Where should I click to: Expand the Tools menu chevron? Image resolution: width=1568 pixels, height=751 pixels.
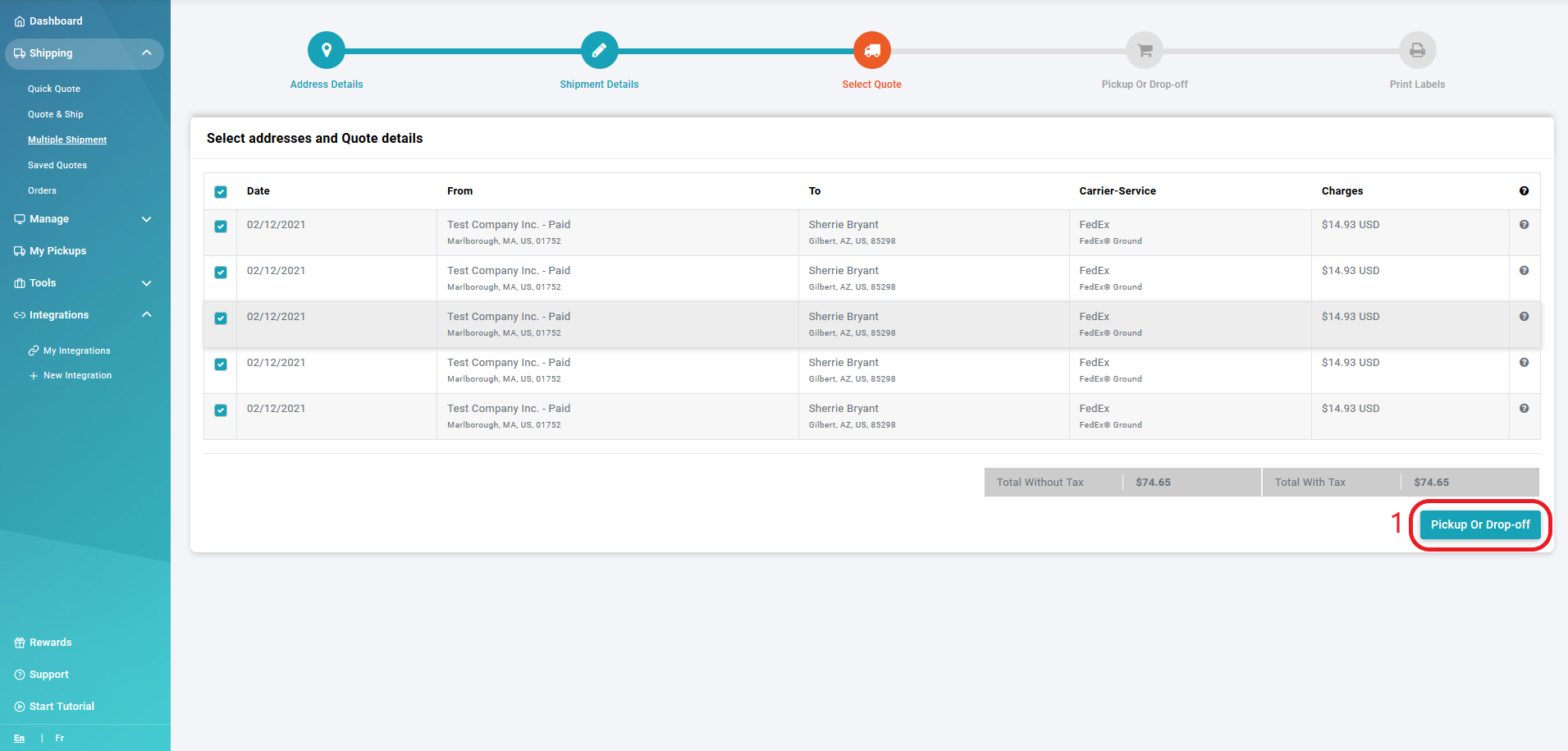click(x=147, y=283)
